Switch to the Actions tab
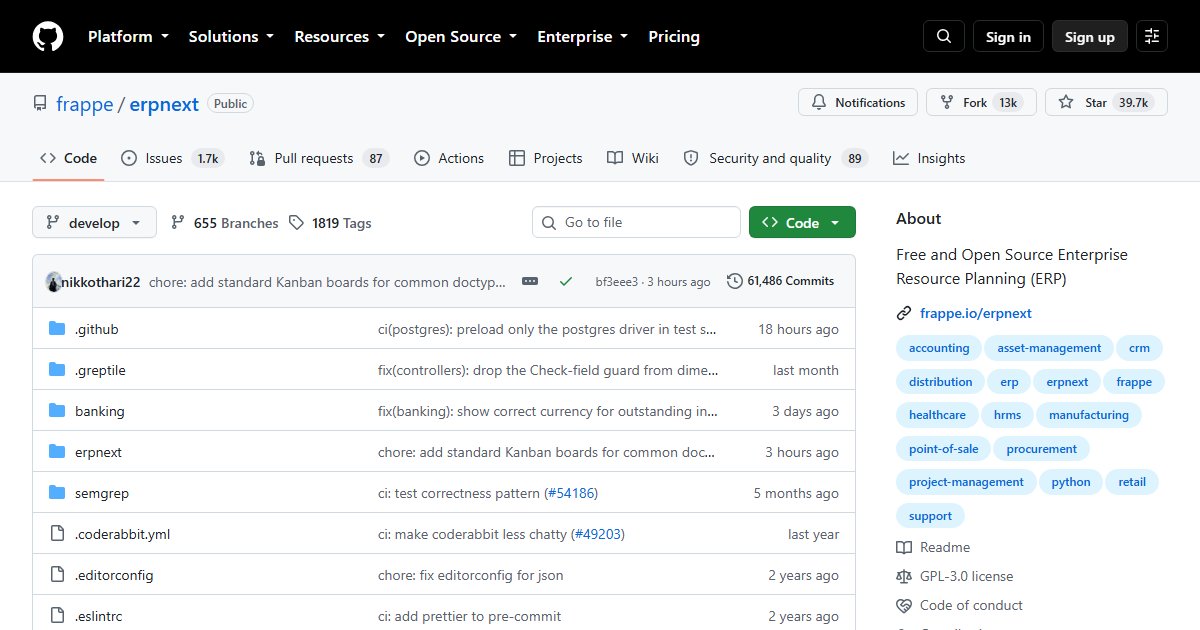1200x630 pixels. coord(449,158)
